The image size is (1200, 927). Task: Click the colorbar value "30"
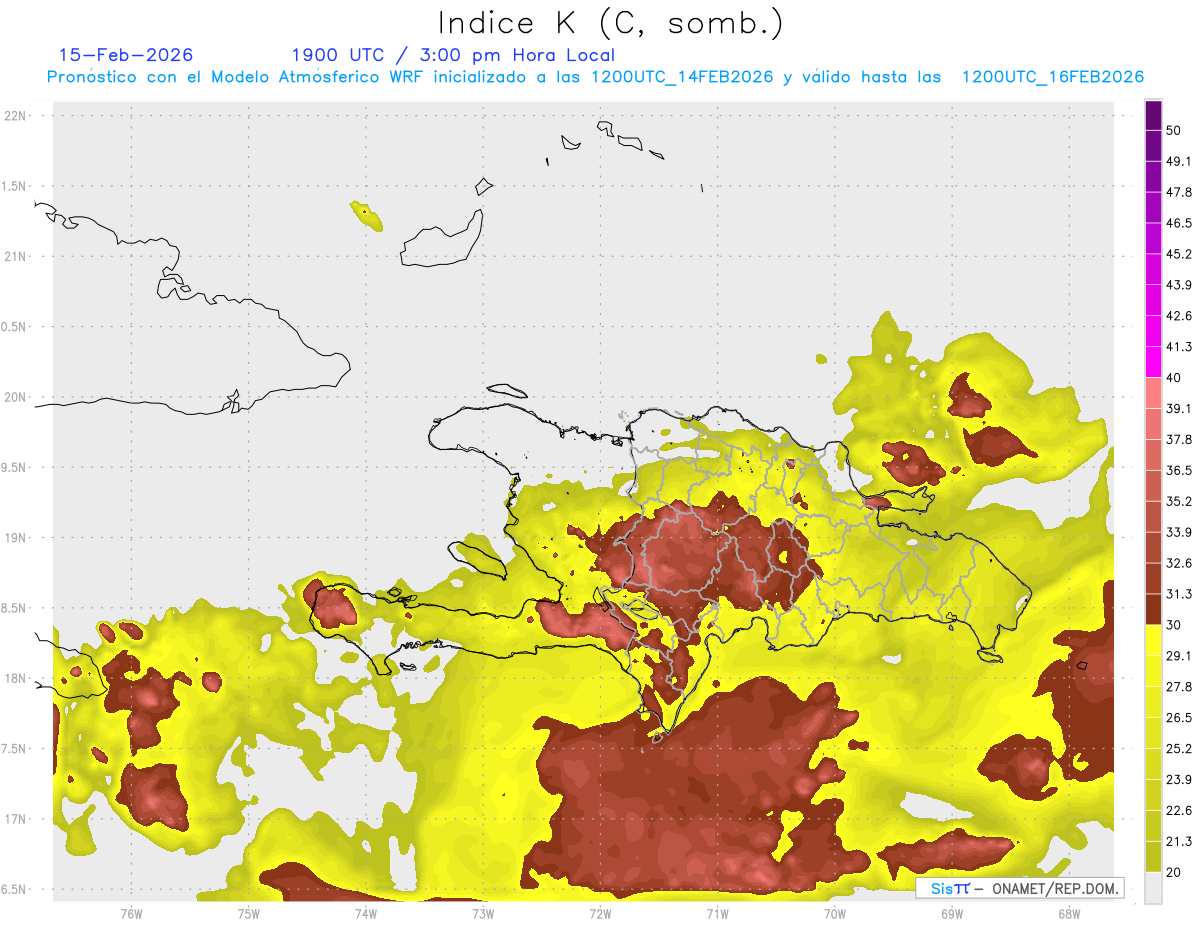(x=1174, y=625)
